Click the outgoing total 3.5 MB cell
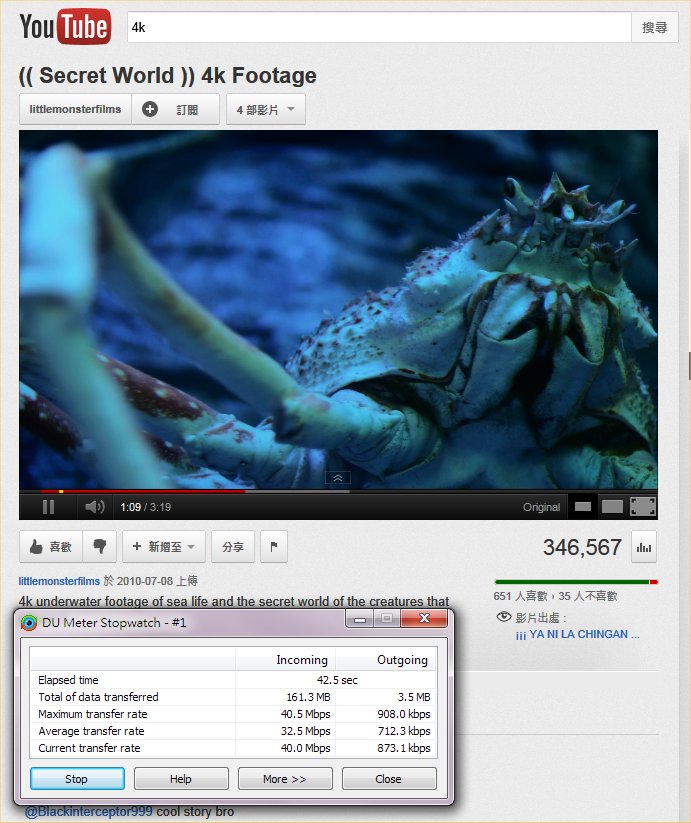691x823 pixels. [x=413, y=697]
